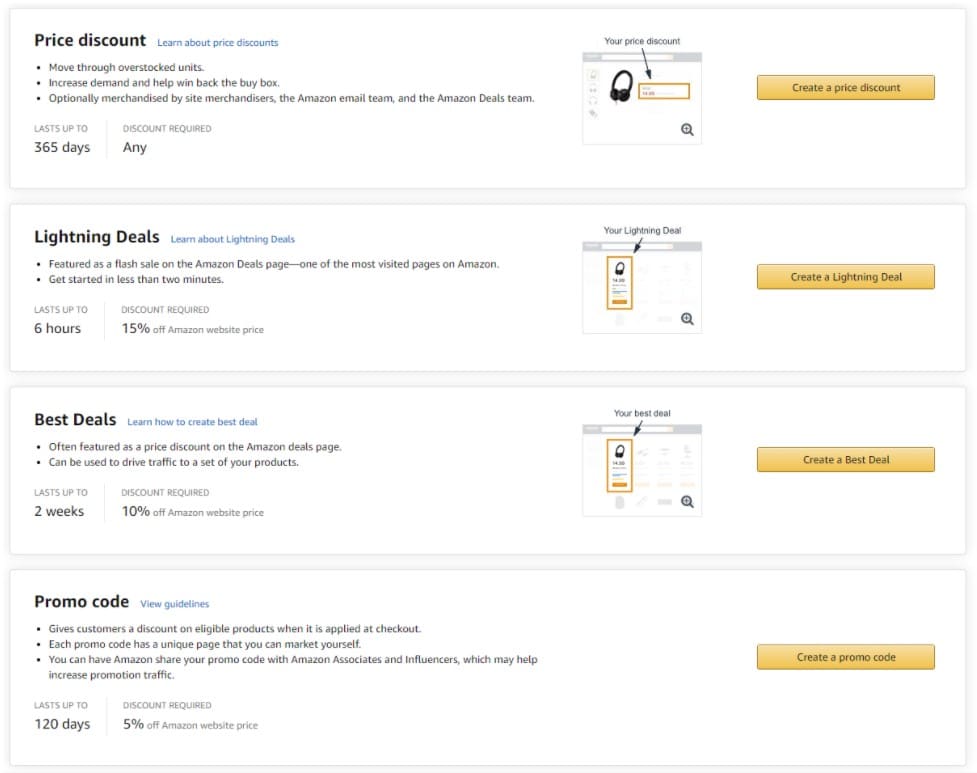This screenshot has height=773, width=977.
Task: Click the magnifier icon on the Lightning Deal preview
Action: coord(687,319)
